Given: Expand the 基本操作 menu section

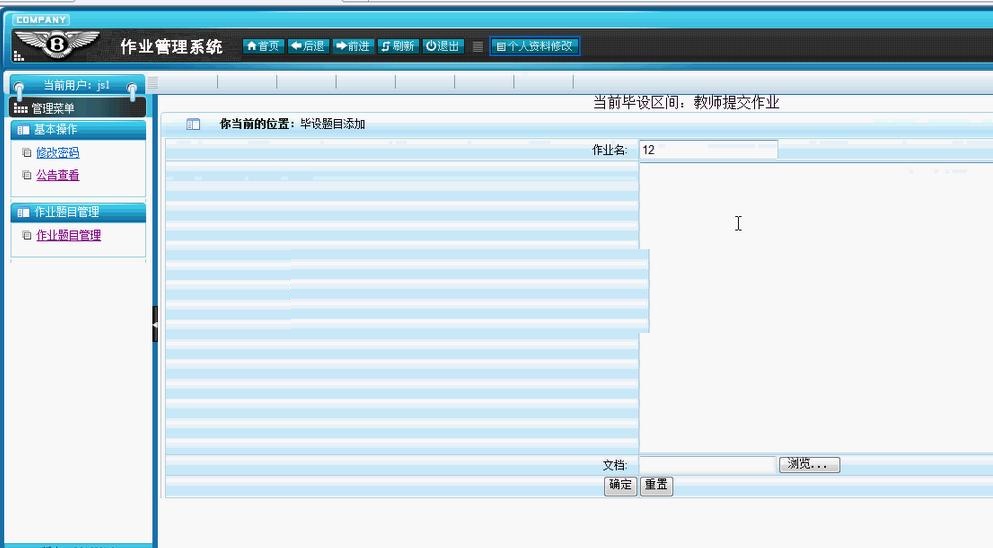Looking at the screenshot, I should coord(79,129).
